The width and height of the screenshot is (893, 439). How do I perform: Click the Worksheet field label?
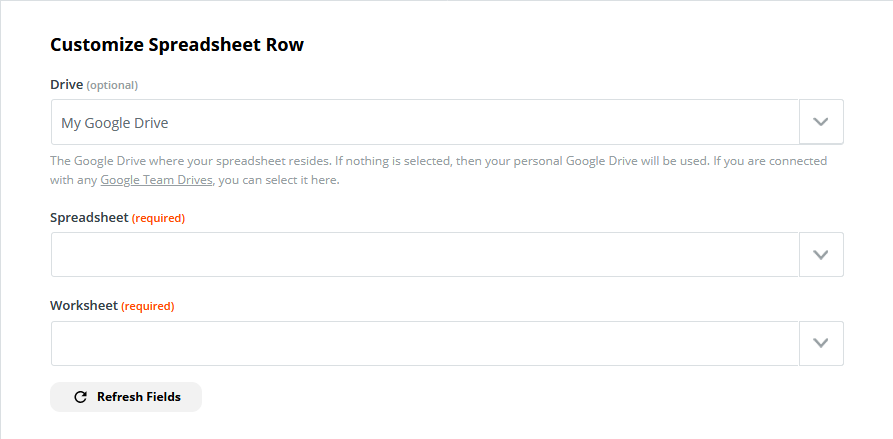pyautogui.click(x=85, y=306)
